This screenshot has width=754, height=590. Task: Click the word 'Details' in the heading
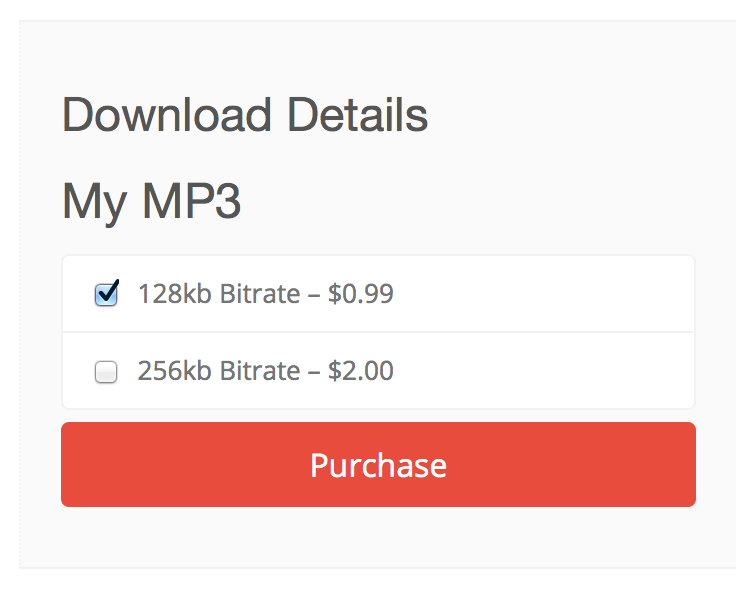(x=357, y=114)
